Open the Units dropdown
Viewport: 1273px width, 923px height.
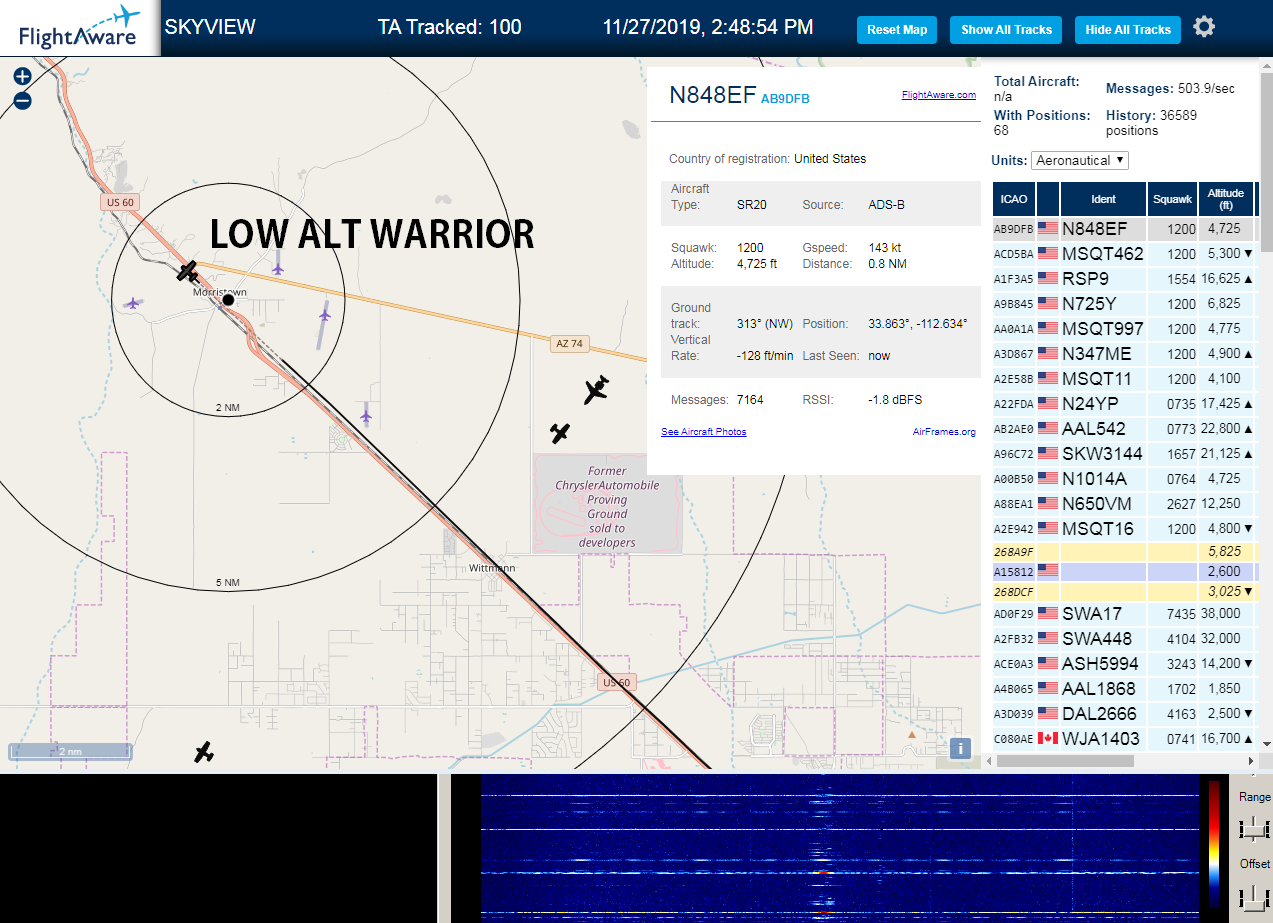1080,160
